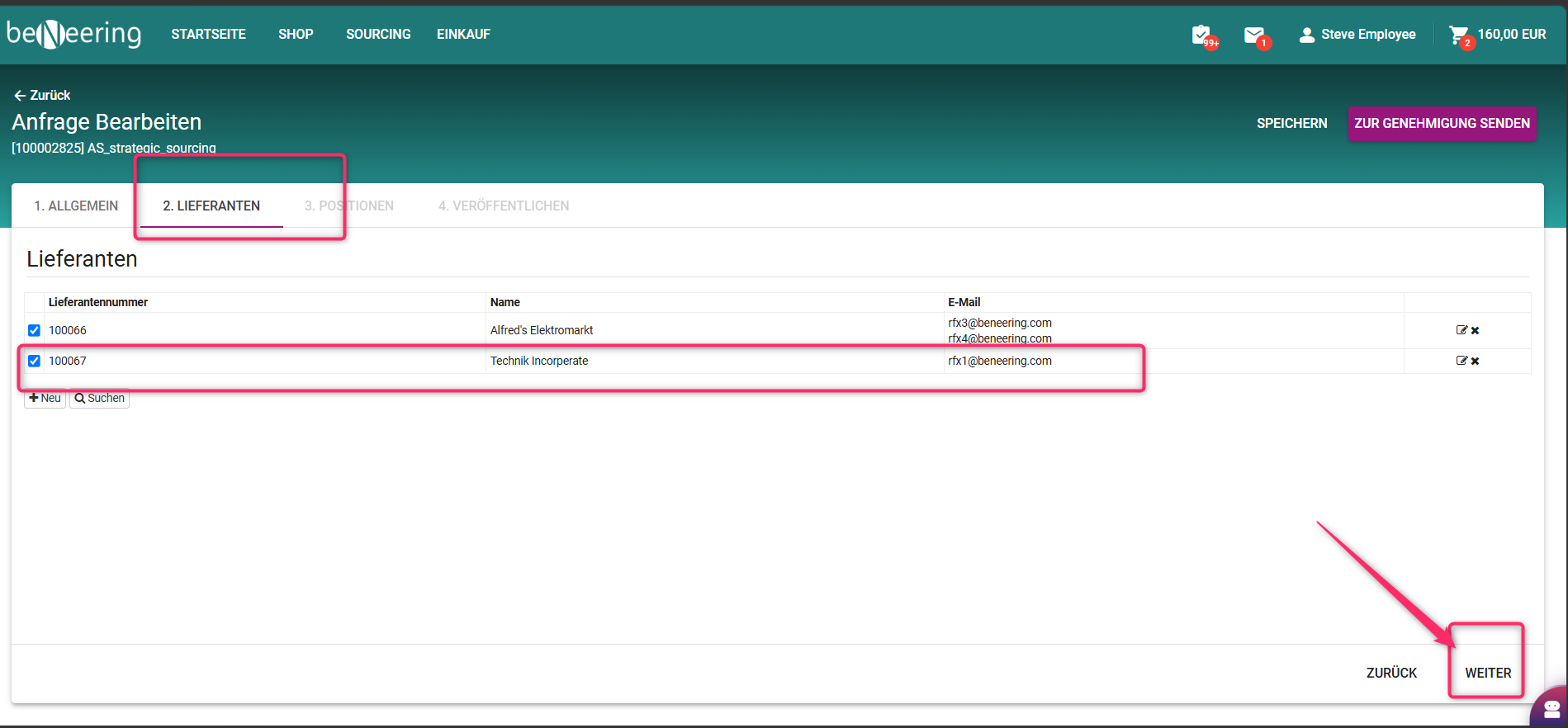Click the rfx3@beneering.com email
The height and width of the screenshot is (728, 1568).
[x=1000, y=323]
